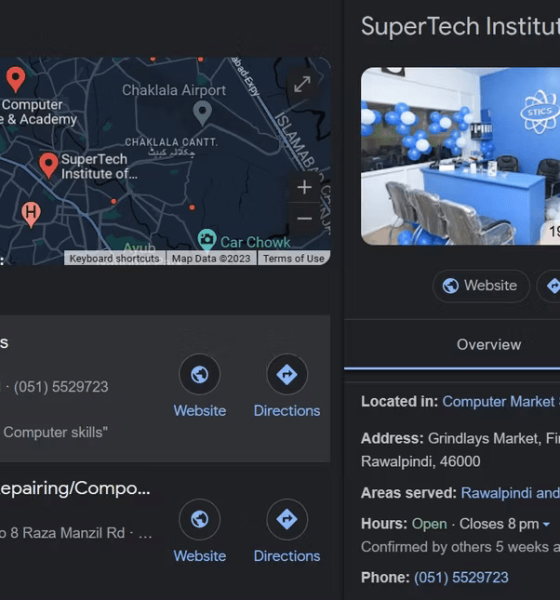Viewport: 560px width, 600px height.
Task: Select the Repairing/Compo... listing title
Action: click(75, 488)
